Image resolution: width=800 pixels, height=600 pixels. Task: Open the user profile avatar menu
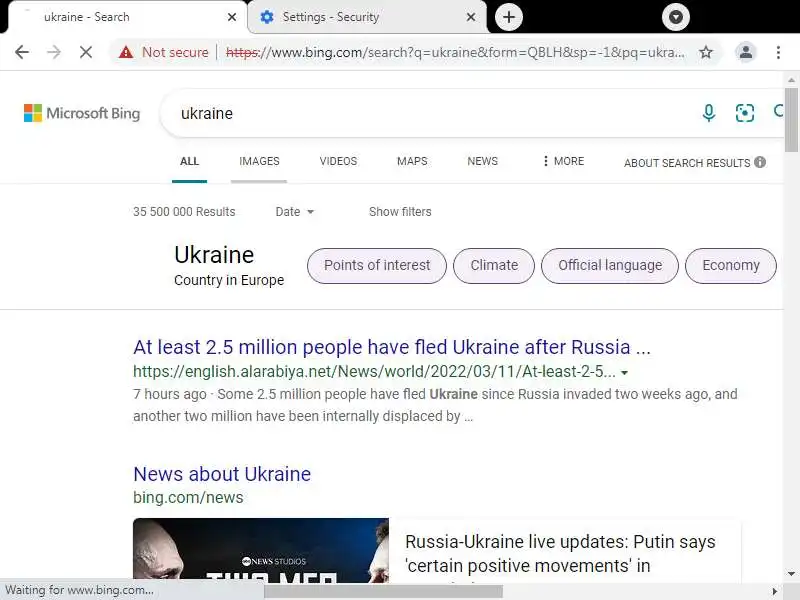tap(745, 52)
